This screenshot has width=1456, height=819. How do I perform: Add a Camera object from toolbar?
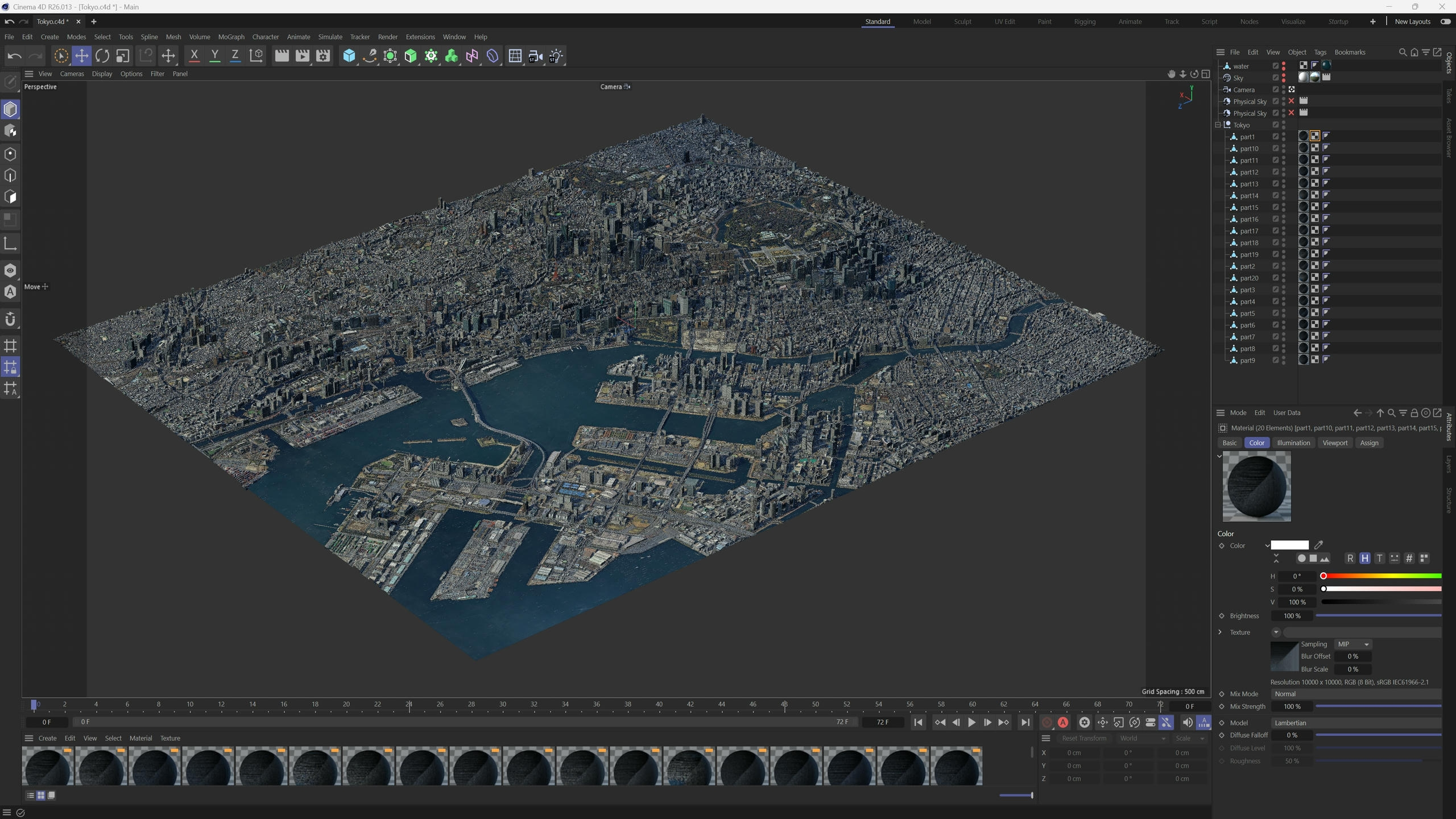coord(536,56)
